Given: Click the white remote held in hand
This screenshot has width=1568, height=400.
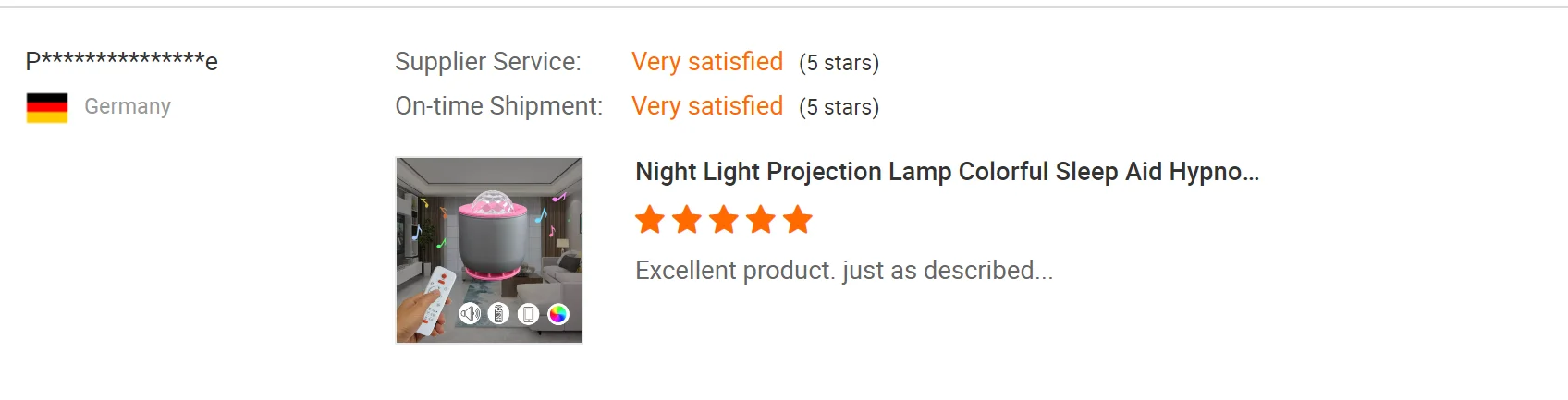Looking at the screenshot, I should click(x=435, y=299).
